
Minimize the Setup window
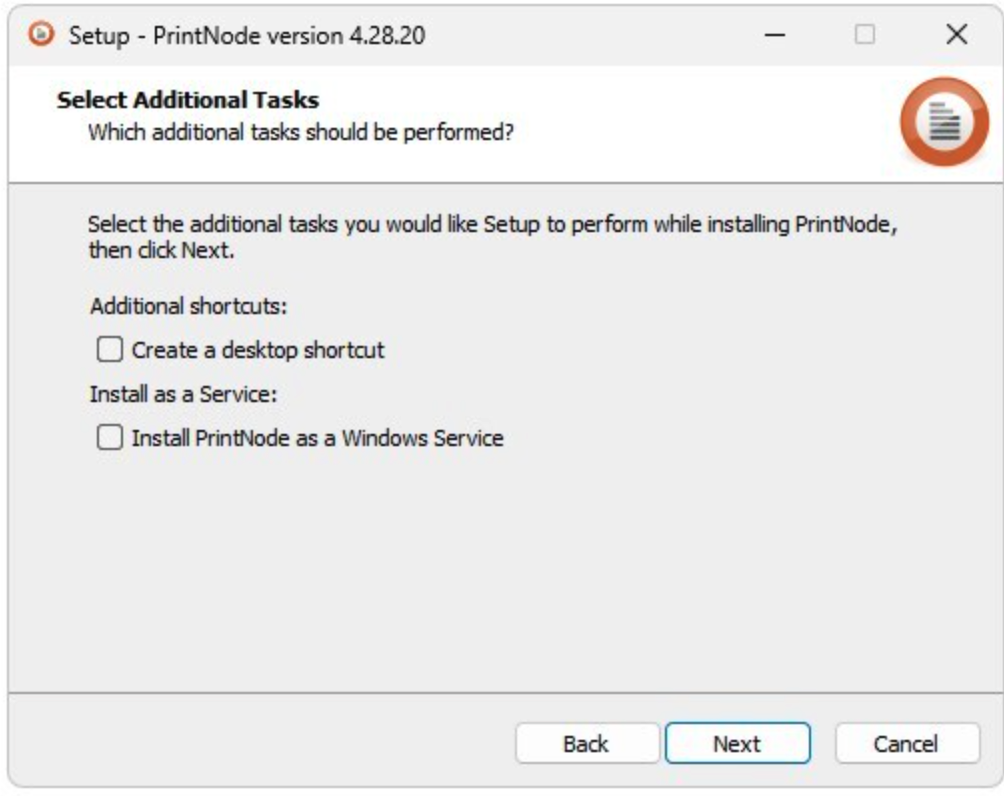pyautogui.click(x=775, y=35)
